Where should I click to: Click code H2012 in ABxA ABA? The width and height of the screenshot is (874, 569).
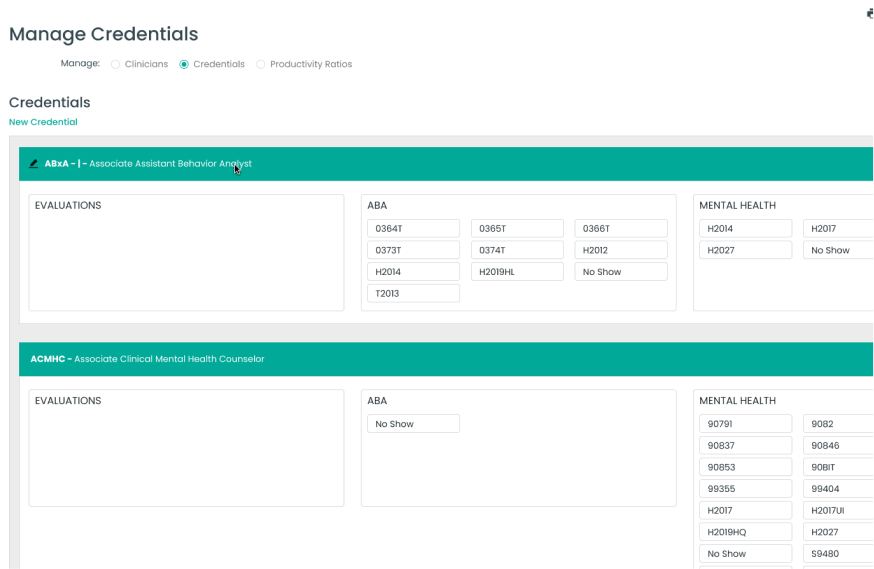(621, 250)
